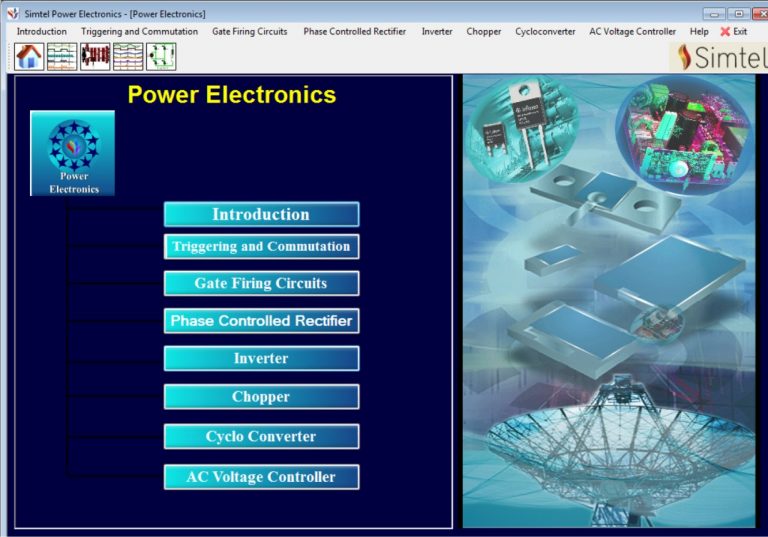Minimize the Simtel window
The image size is (768, 537).
[714, 14]
